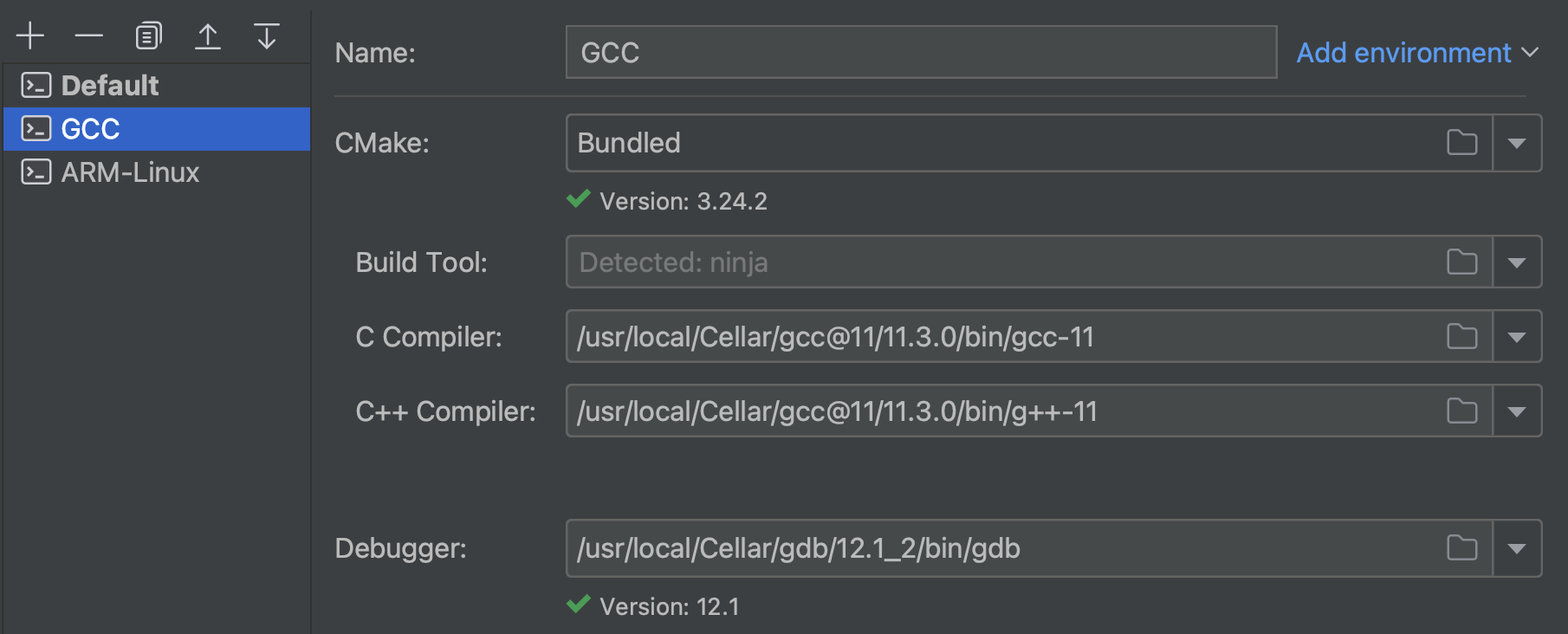The image size is (1568, 634).
Task: Select the Default toolchain
Action: pyautogui.click(x=110, y=86)
